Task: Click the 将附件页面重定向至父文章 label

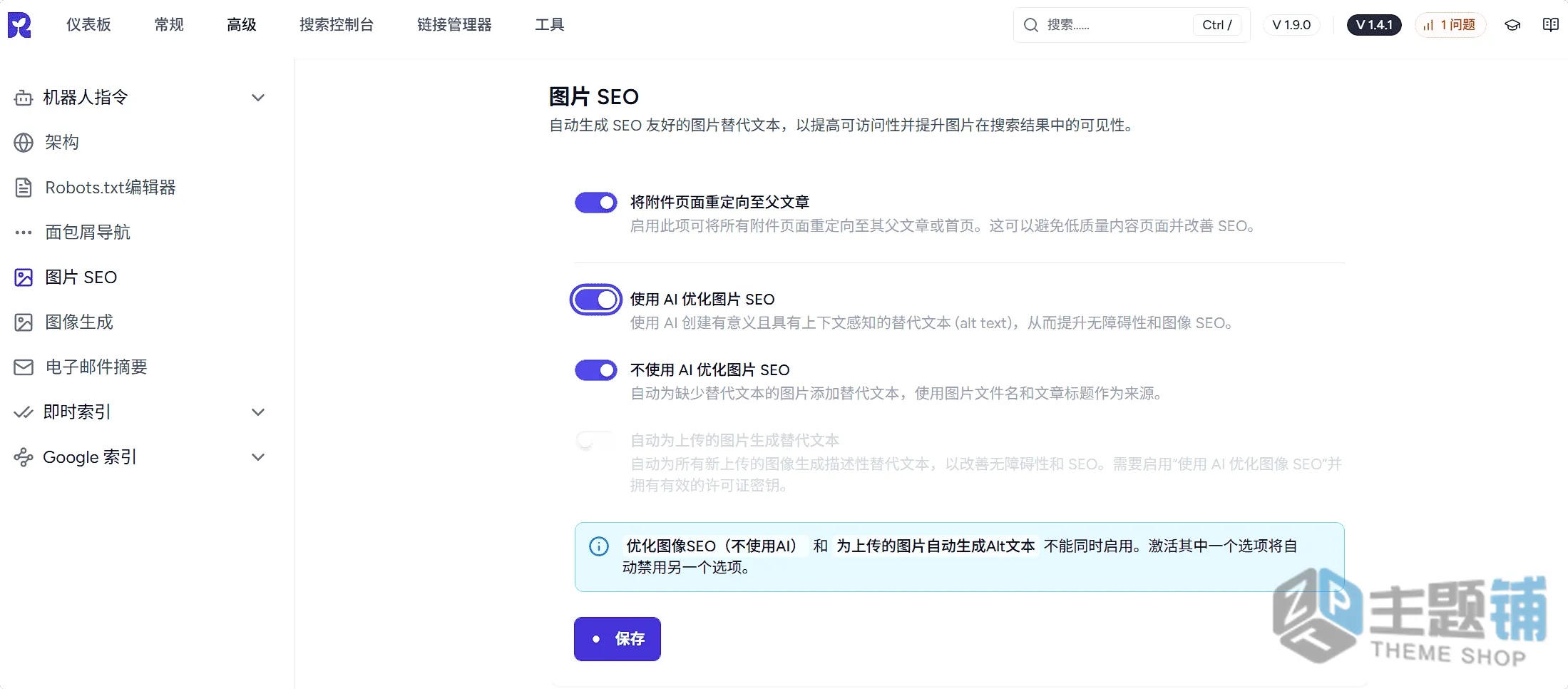Action: [720, 203]
